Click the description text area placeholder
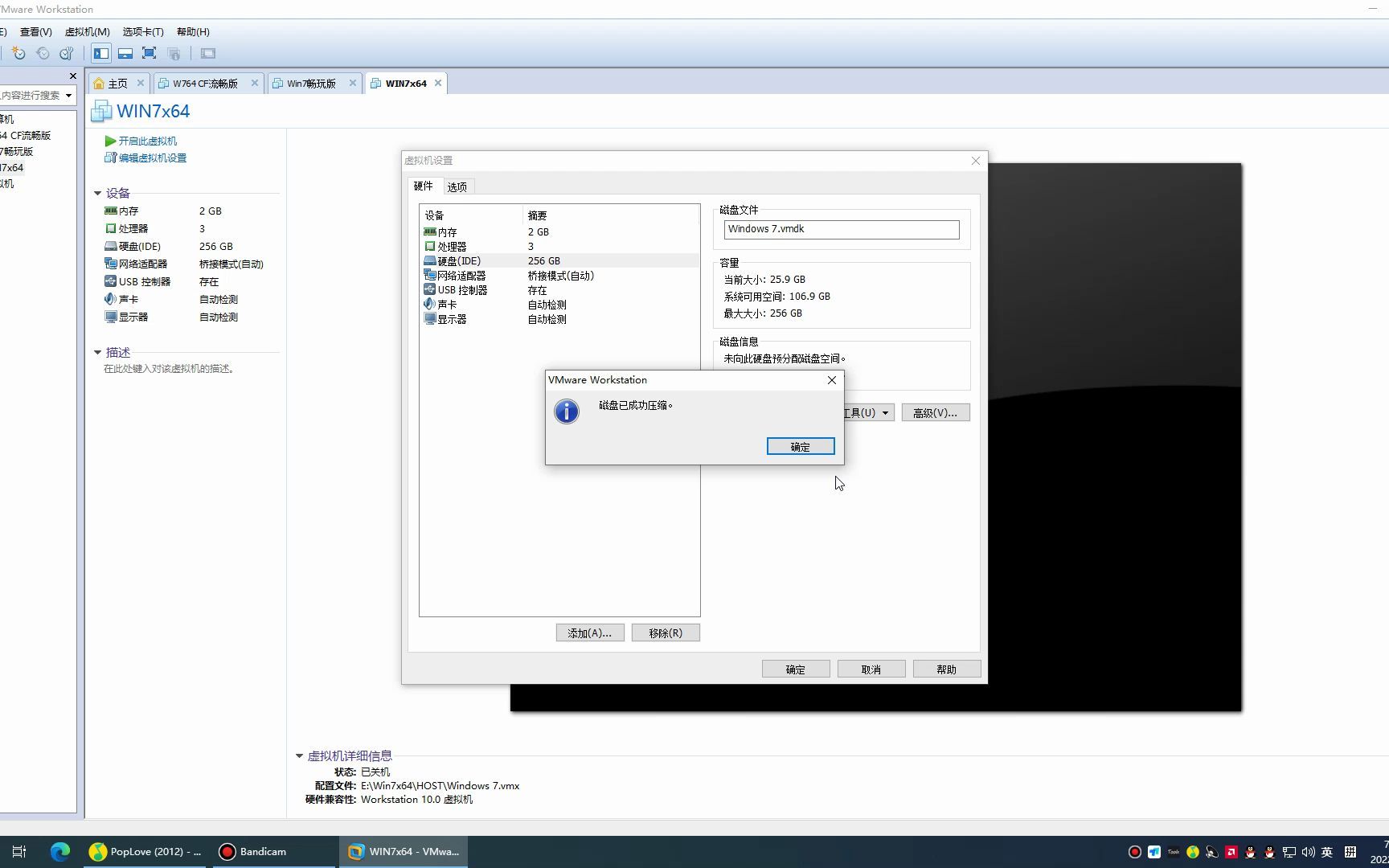The height and width of the screenshot is (868, 1389). [170, 369]
